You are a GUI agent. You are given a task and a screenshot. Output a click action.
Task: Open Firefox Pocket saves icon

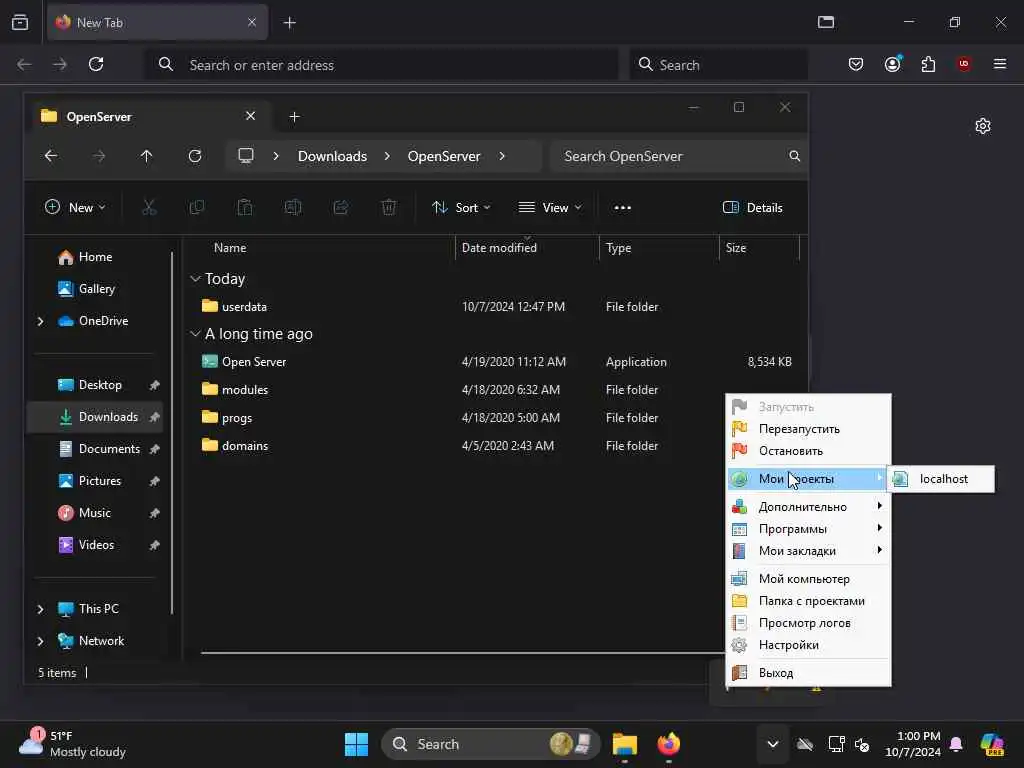[x=856, y=64]
